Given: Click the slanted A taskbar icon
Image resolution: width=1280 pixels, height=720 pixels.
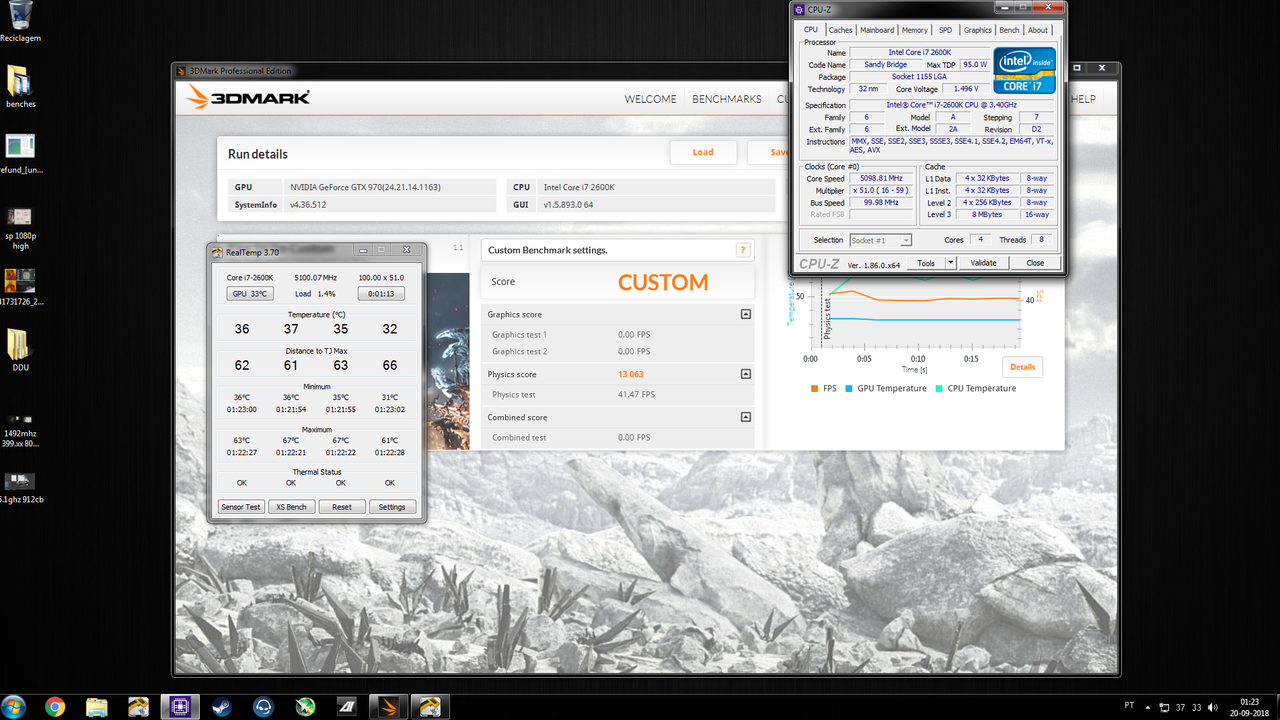Looking at the screenshot, I should tap(346, 707).
